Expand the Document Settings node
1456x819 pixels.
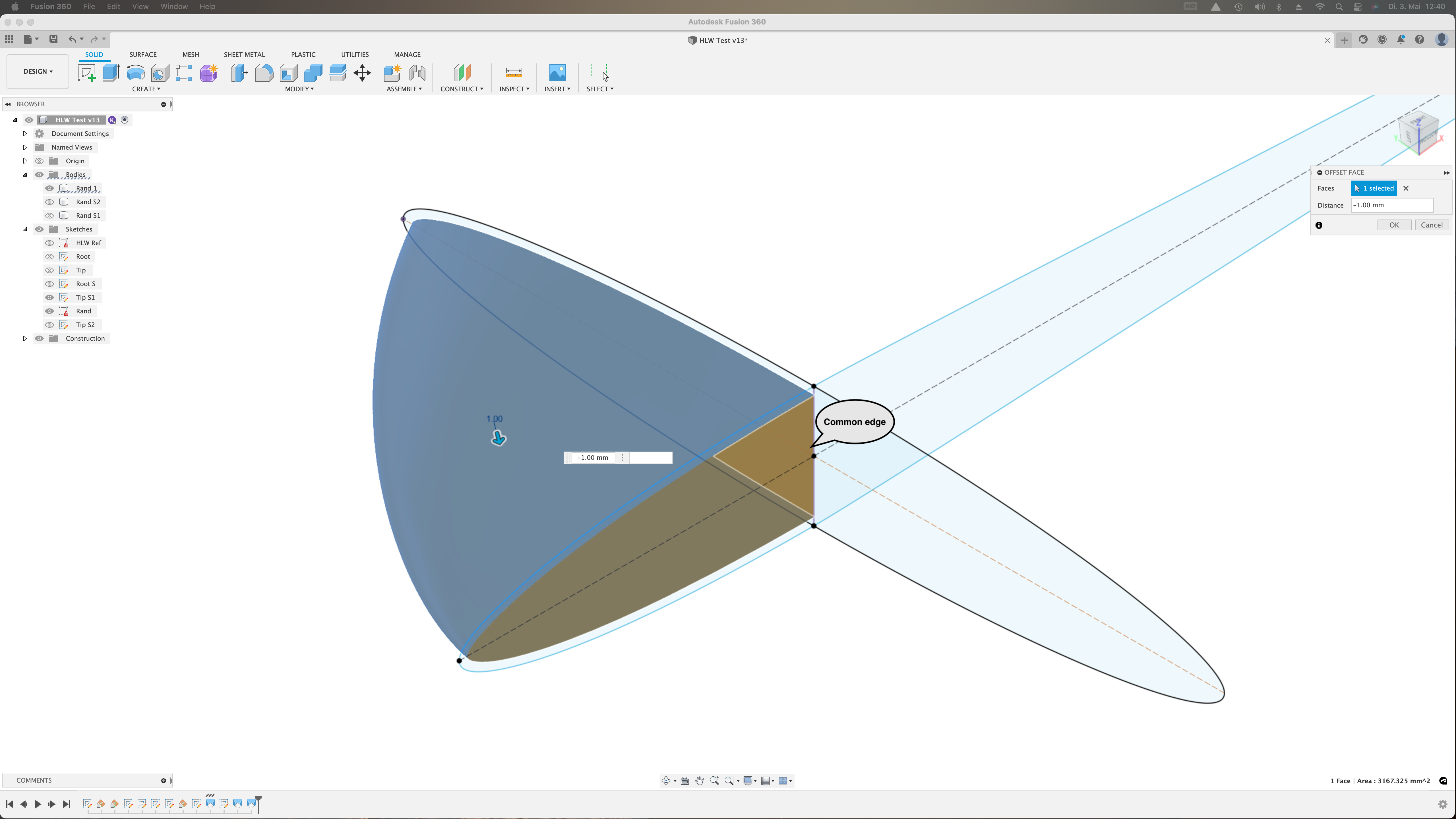[25, 134]
